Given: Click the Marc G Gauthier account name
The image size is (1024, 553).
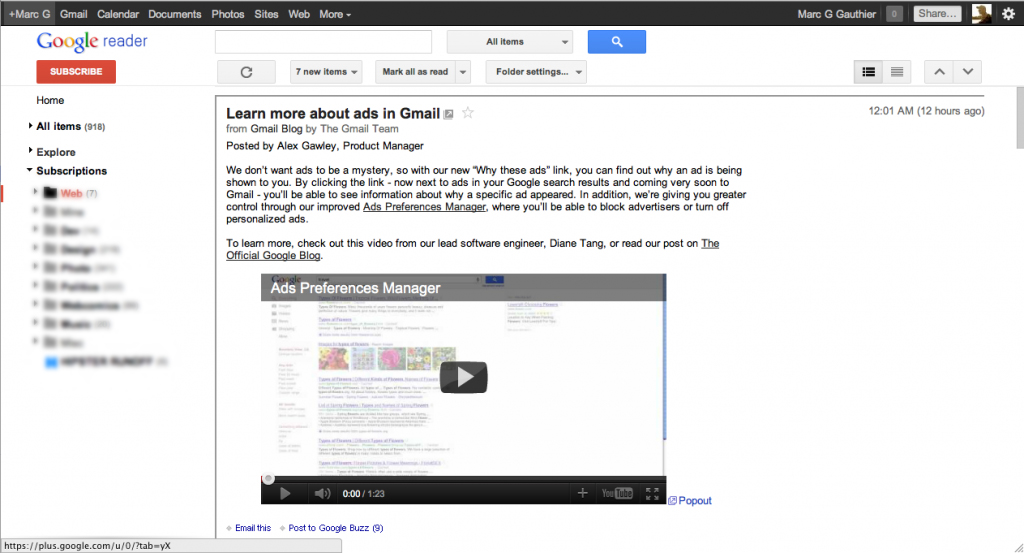Looking at the screenshot, I should (x=837, y=14).
